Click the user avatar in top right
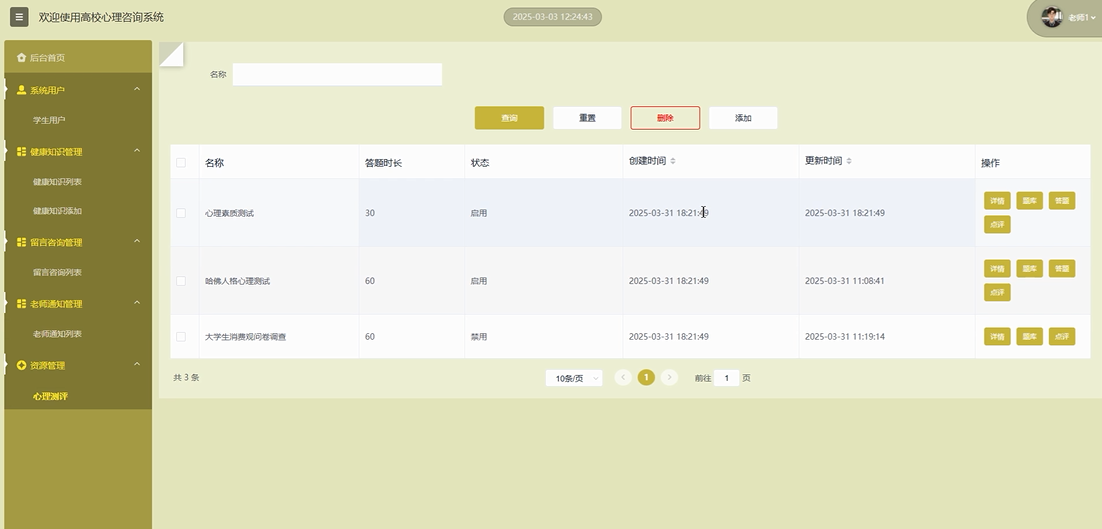 click(x=1052, y=17)
